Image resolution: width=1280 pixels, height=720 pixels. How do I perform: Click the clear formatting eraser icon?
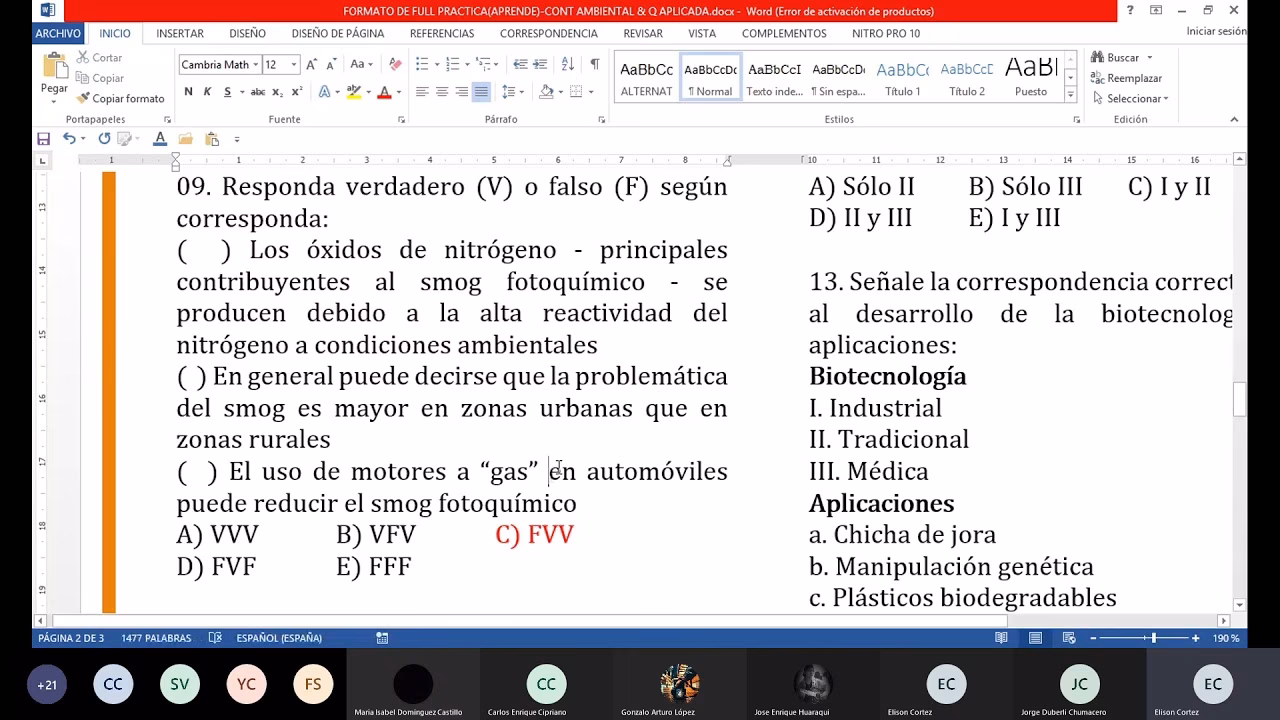pos(394,63)
